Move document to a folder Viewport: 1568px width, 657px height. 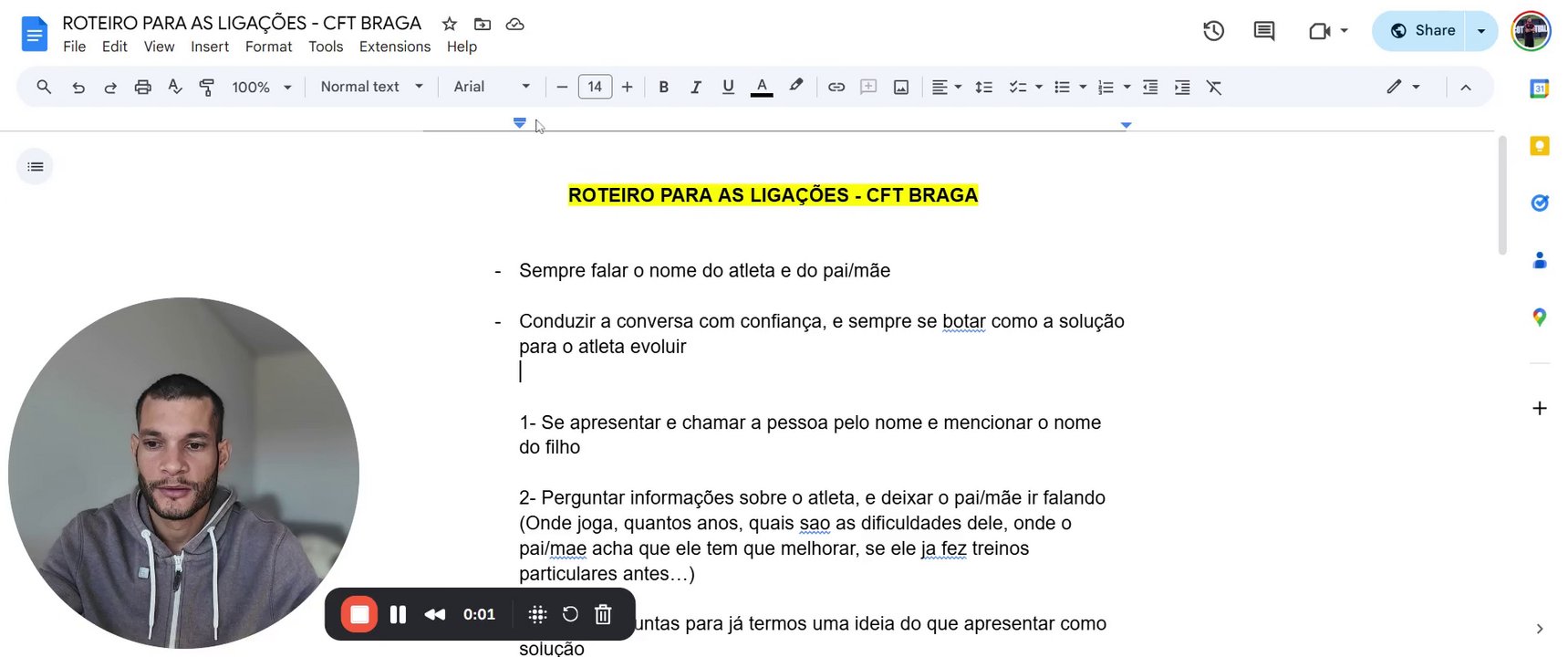pos(483,24)
